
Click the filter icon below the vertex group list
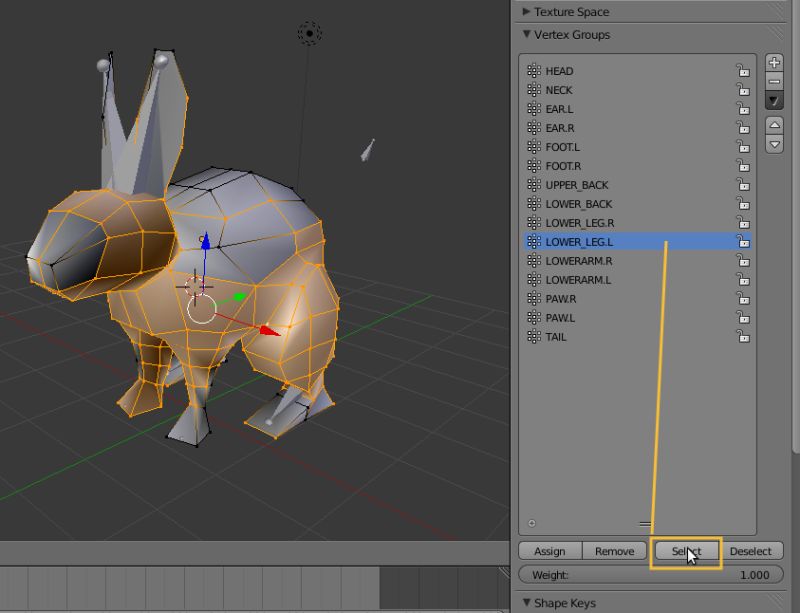coord(531,522)
